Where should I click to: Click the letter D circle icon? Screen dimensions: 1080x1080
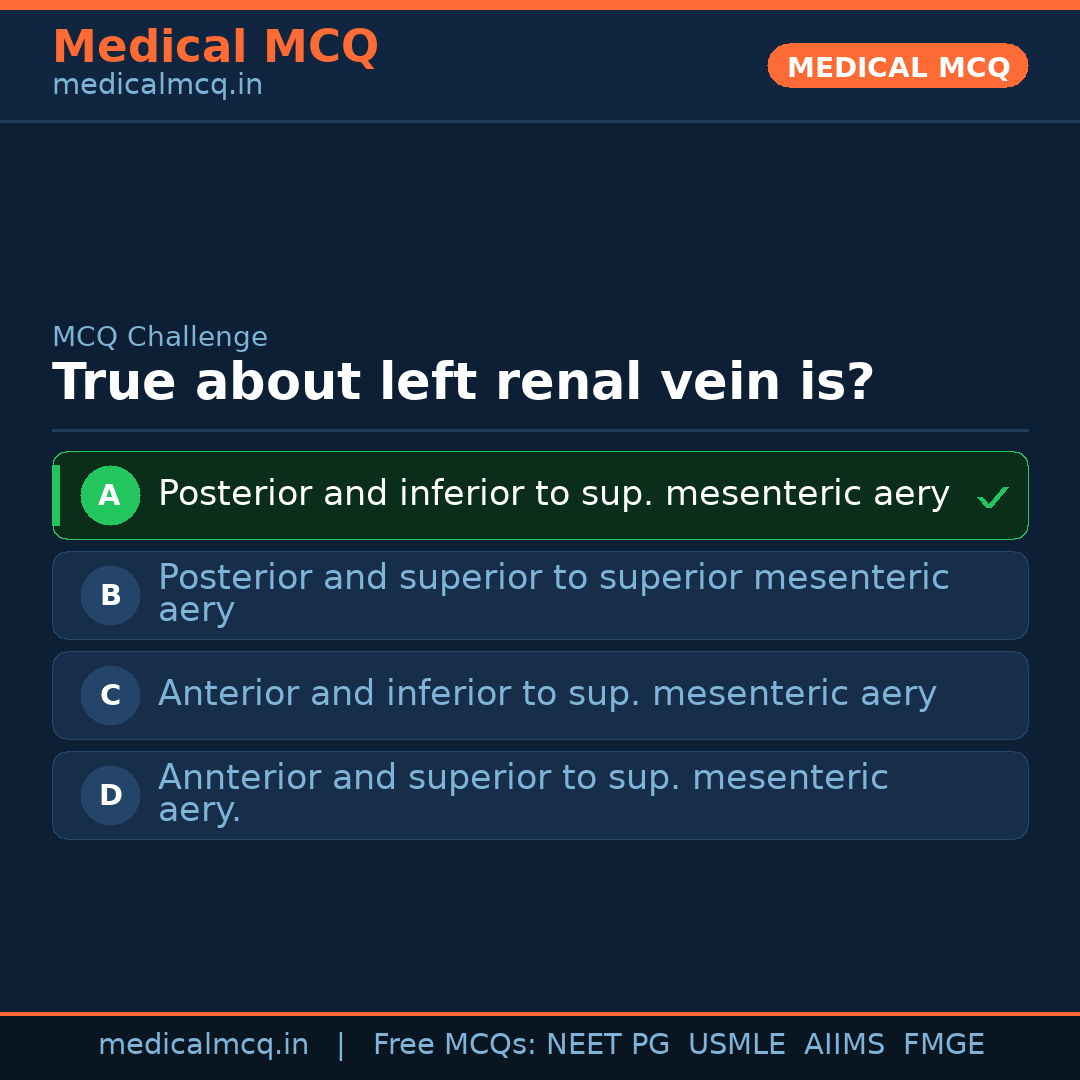pyautogui.click(x=110, y=795)
